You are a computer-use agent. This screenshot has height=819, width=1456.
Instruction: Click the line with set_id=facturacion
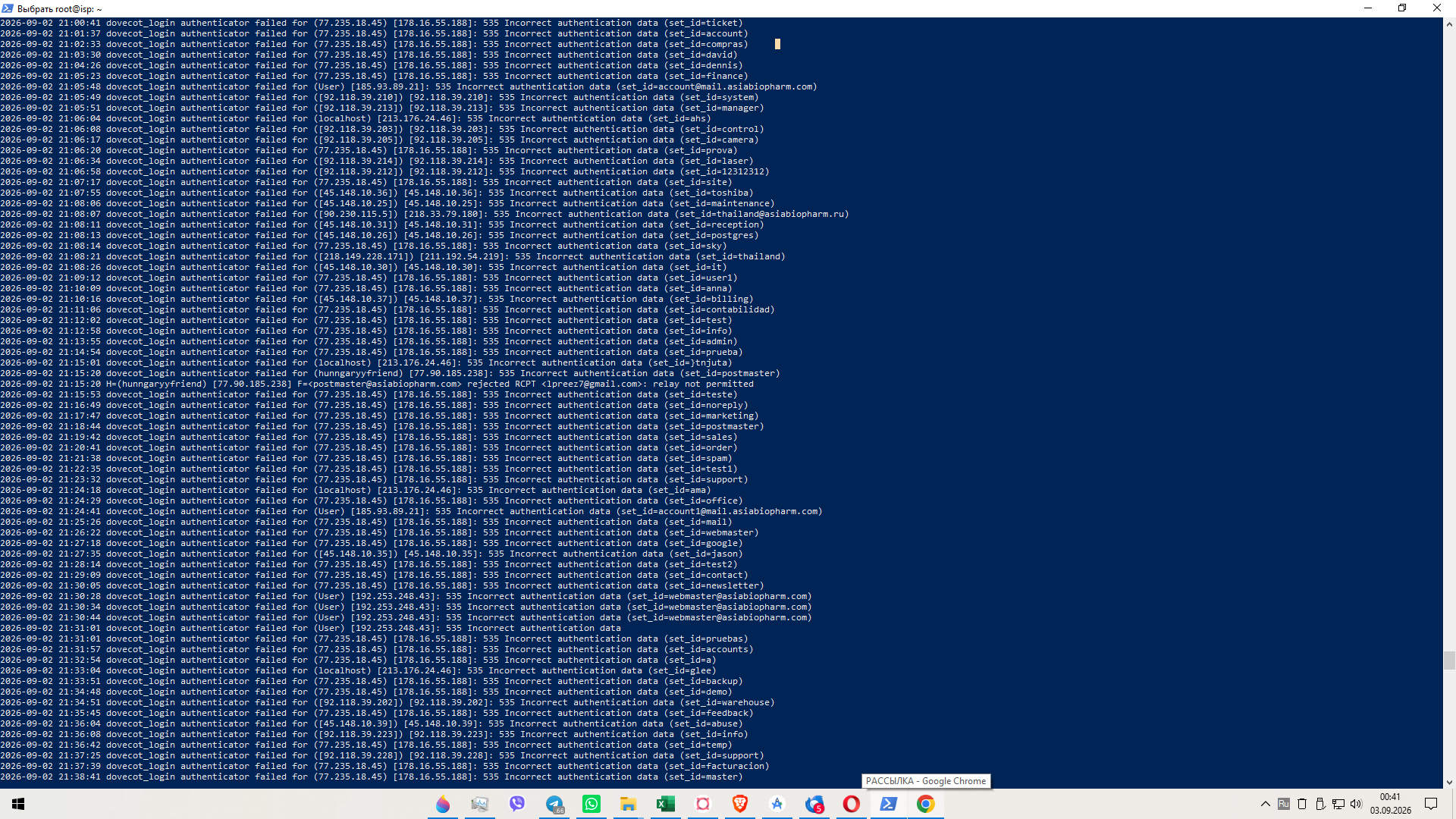384,766
